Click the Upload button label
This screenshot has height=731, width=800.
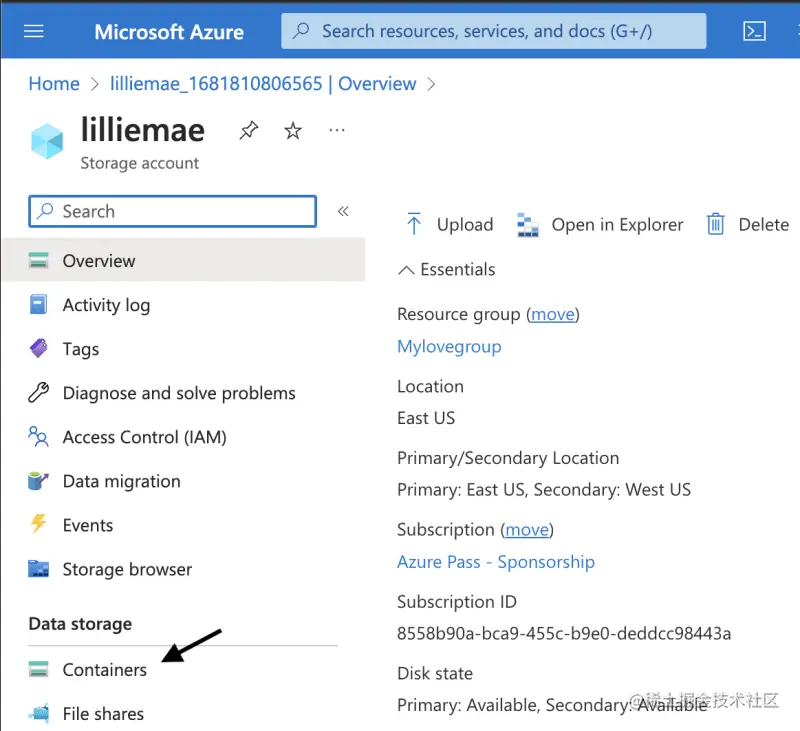tap(465, 224)
